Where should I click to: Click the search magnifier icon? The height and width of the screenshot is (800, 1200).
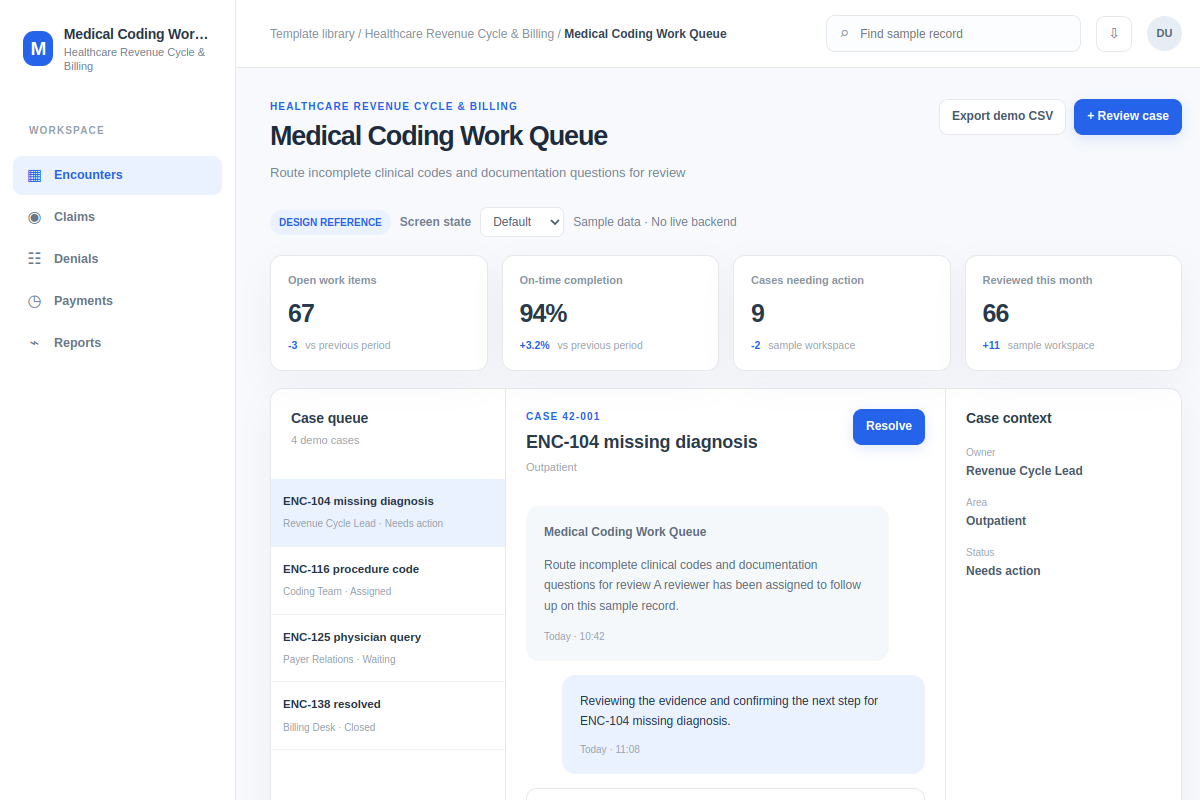[845, 34]
